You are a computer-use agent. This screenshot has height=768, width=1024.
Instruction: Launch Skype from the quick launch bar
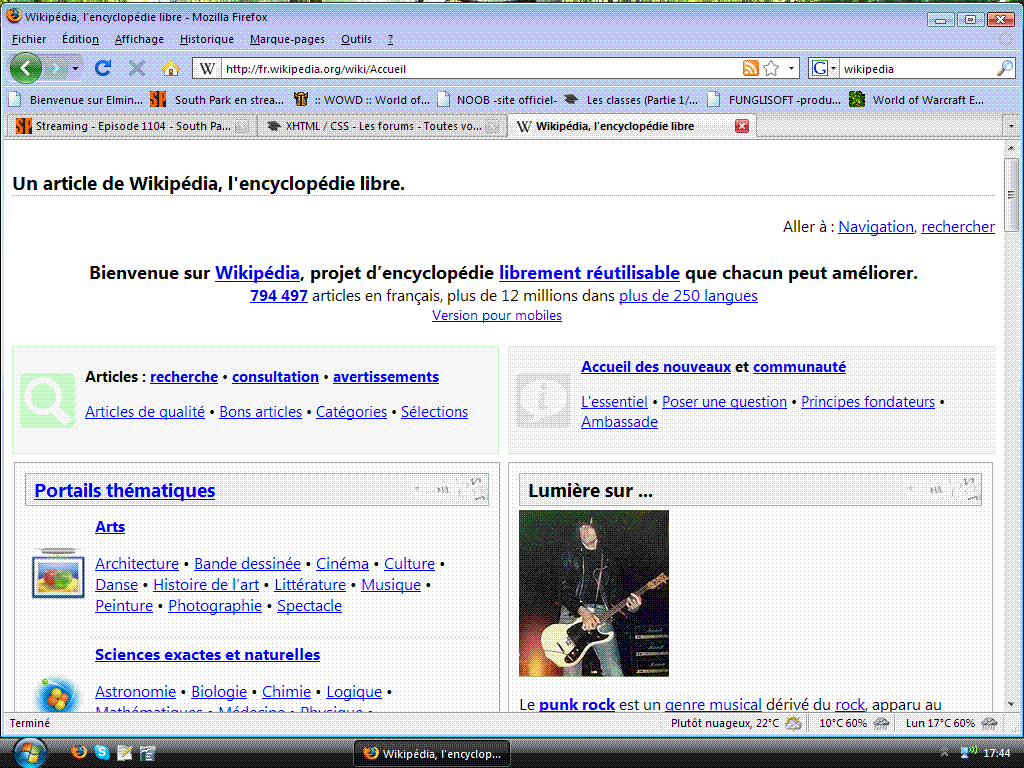pyautogui.click(x=102, y=752)
